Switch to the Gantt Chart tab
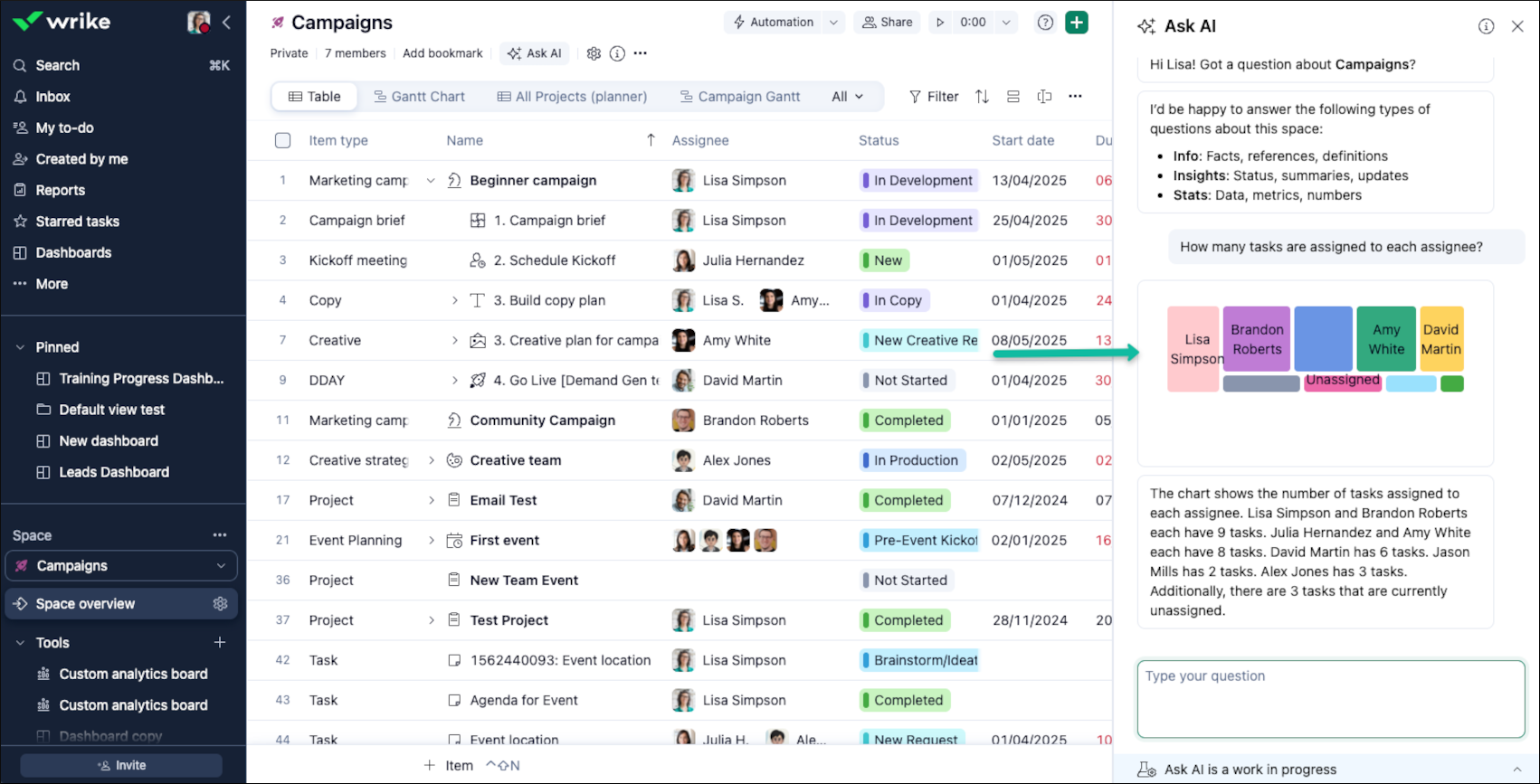1540x784 pixels. (419, 97)
